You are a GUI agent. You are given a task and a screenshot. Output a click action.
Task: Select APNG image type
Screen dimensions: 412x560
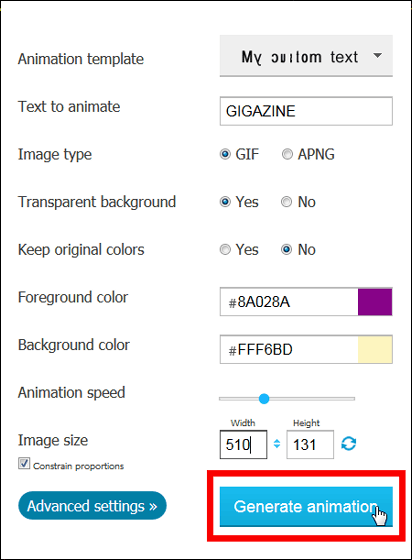(x=287, y=154)
